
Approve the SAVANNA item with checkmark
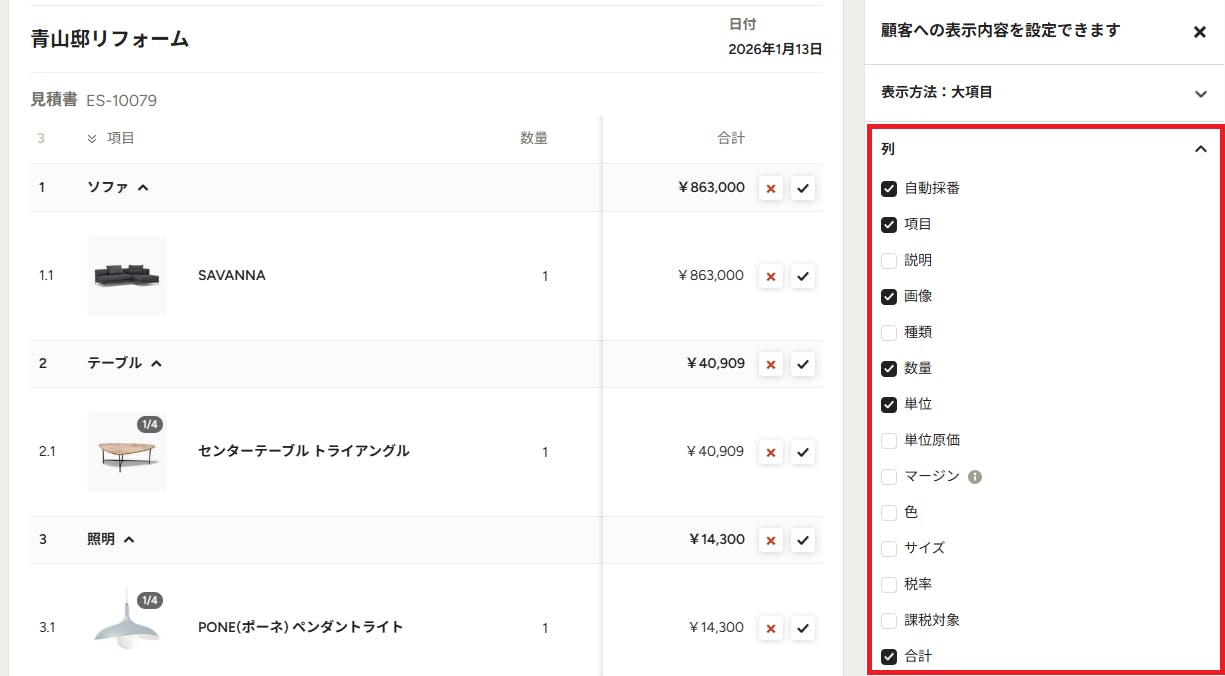803,276
